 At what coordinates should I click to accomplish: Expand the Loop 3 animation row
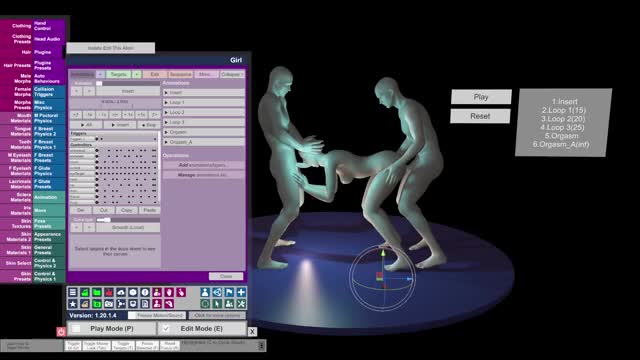click(204, 122)
